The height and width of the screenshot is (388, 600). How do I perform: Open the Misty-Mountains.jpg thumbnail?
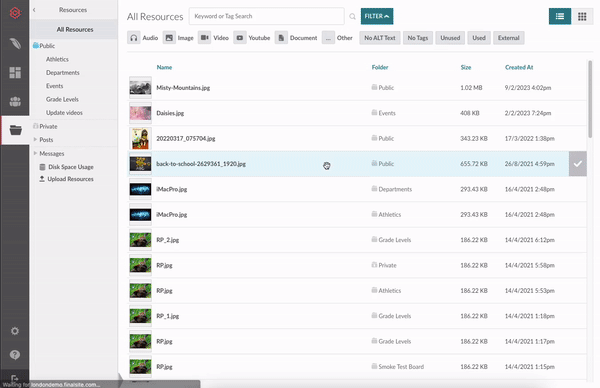point(140,88)
